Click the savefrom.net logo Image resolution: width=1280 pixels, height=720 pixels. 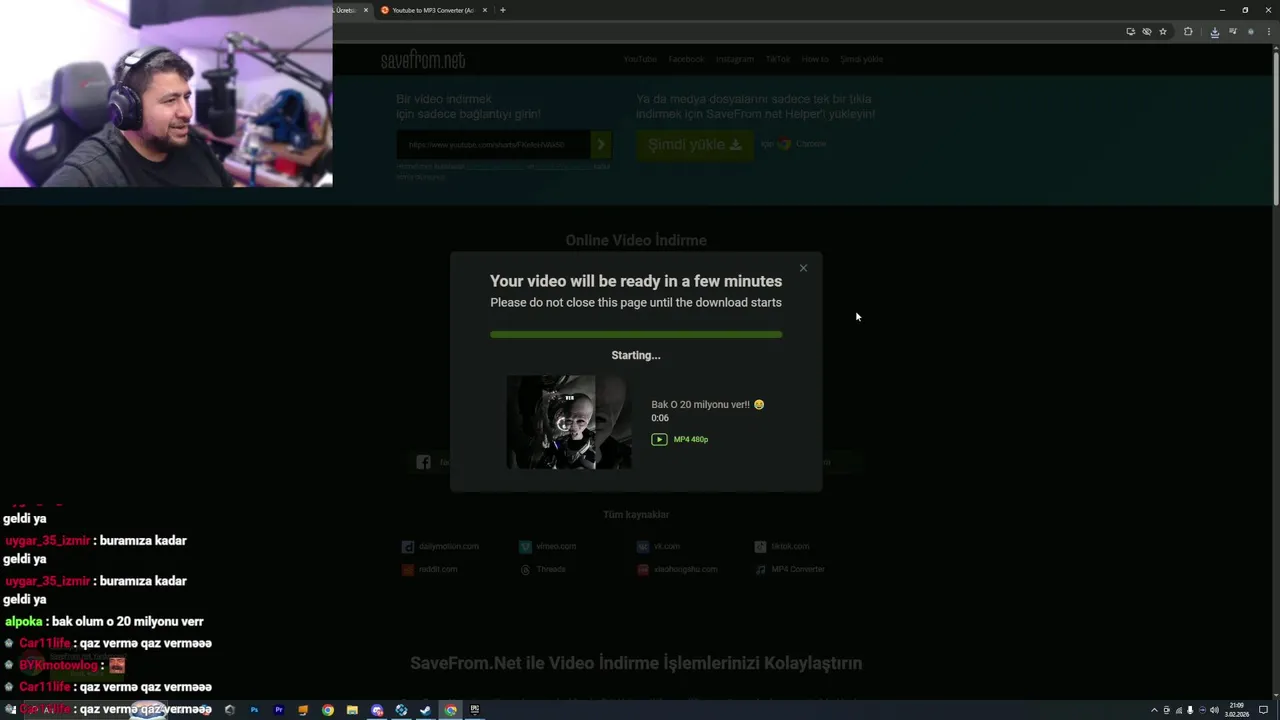423,60
